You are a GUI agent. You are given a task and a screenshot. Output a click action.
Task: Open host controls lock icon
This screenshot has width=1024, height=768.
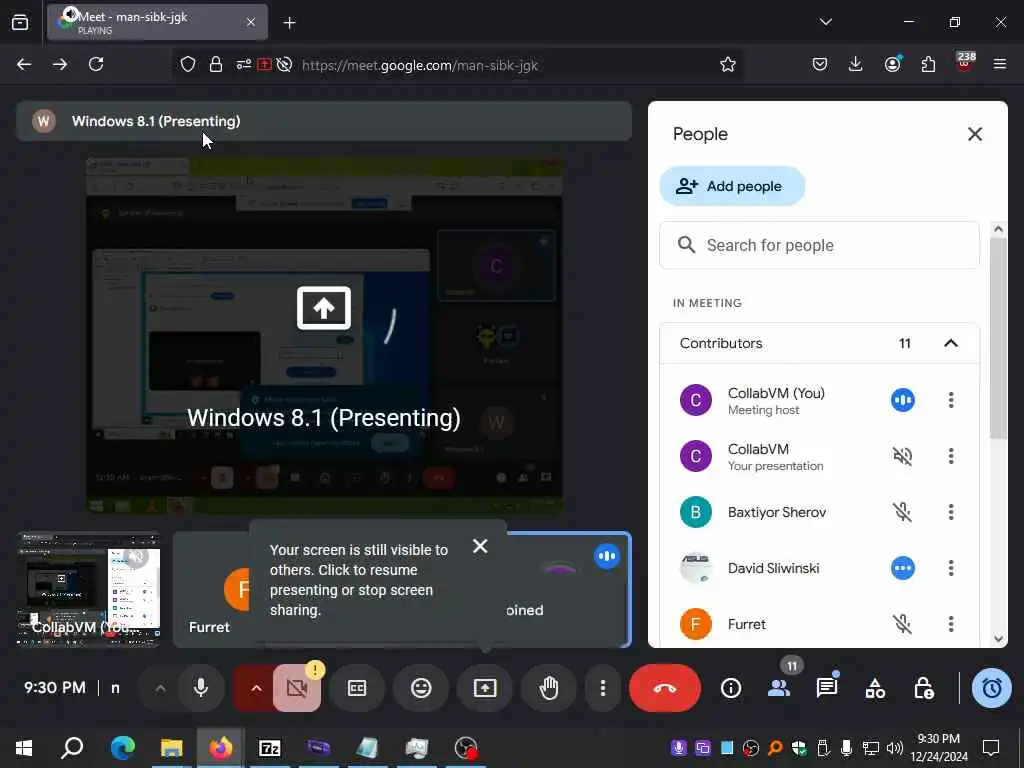923,688
